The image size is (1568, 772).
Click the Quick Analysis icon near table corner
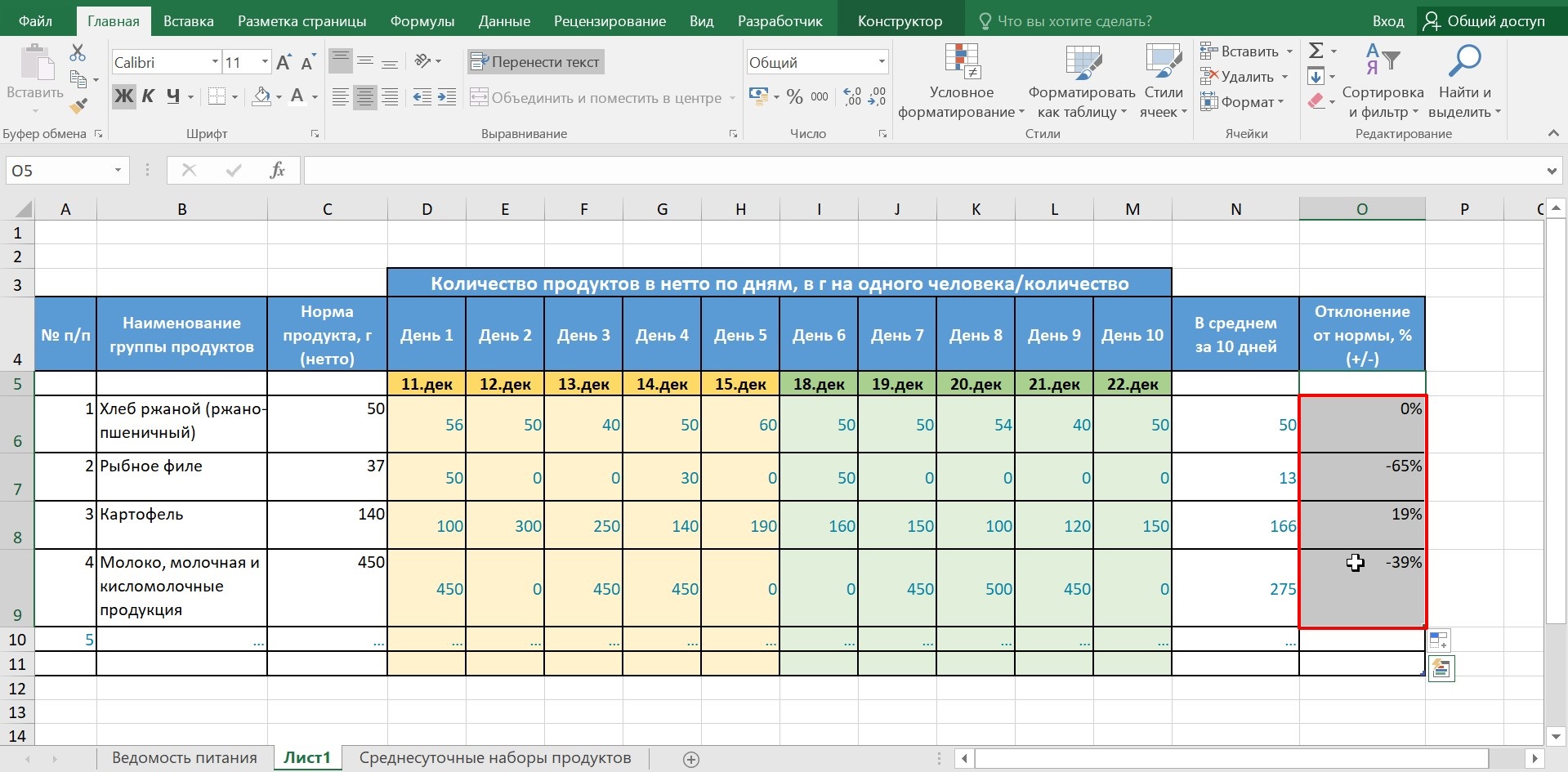[x=1441, y=668]
